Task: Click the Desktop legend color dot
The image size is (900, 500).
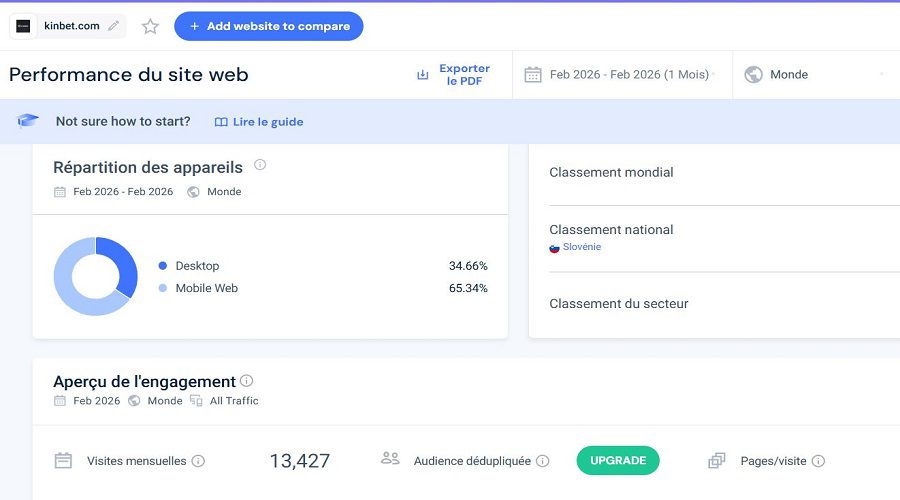Action: pyautogui.click(x=162, y=266)
